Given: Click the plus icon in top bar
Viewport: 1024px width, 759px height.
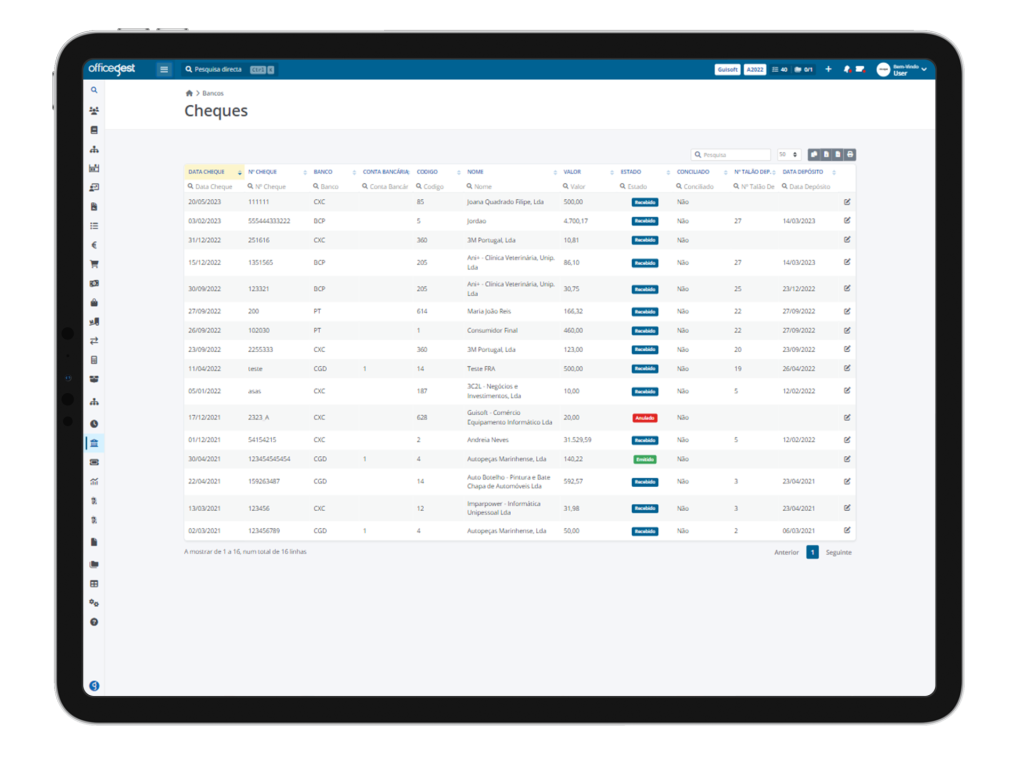Looking at the screenshot, I should click(828, 69).
